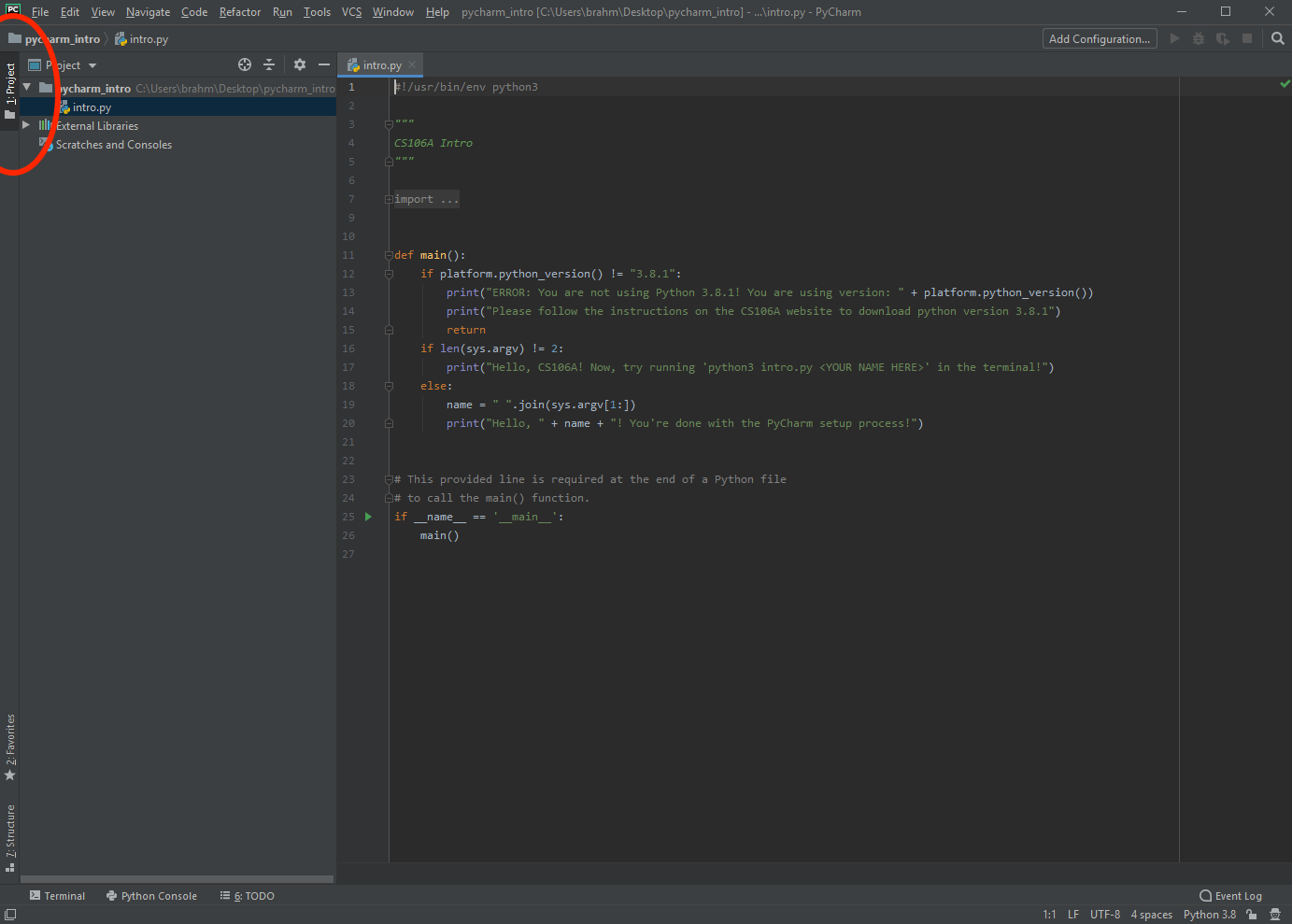Toggle read-only lock in status bar
This screenshot has height=924, width=1292.
1252,914
